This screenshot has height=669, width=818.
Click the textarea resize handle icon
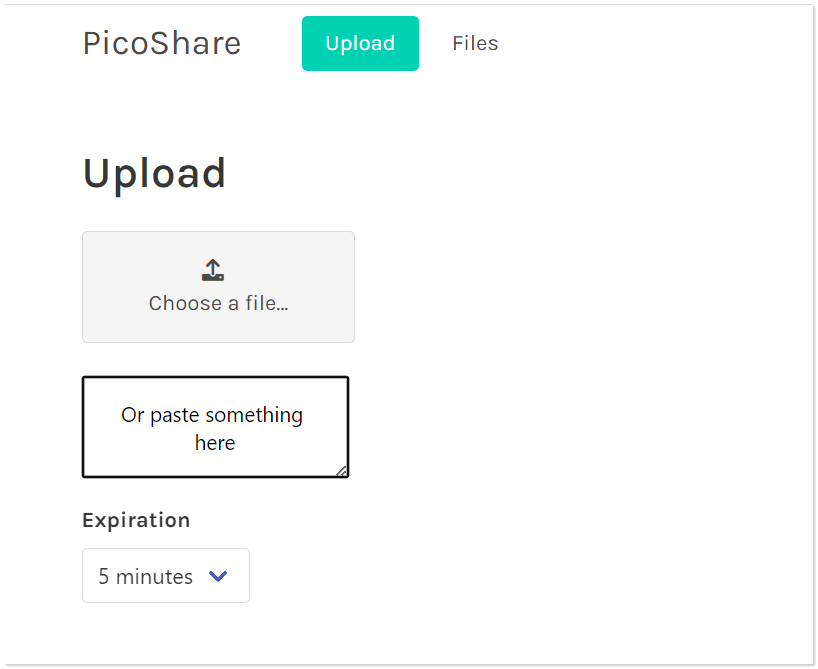point(341,470)
